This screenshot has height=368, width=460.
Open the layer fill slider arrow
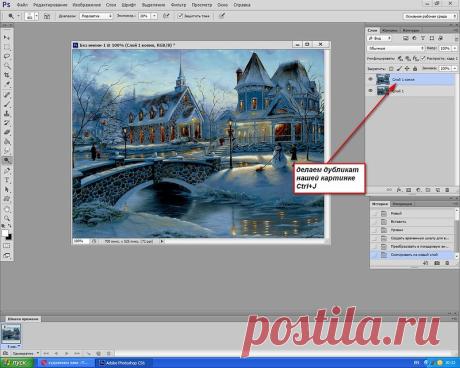tap(455, 68)
